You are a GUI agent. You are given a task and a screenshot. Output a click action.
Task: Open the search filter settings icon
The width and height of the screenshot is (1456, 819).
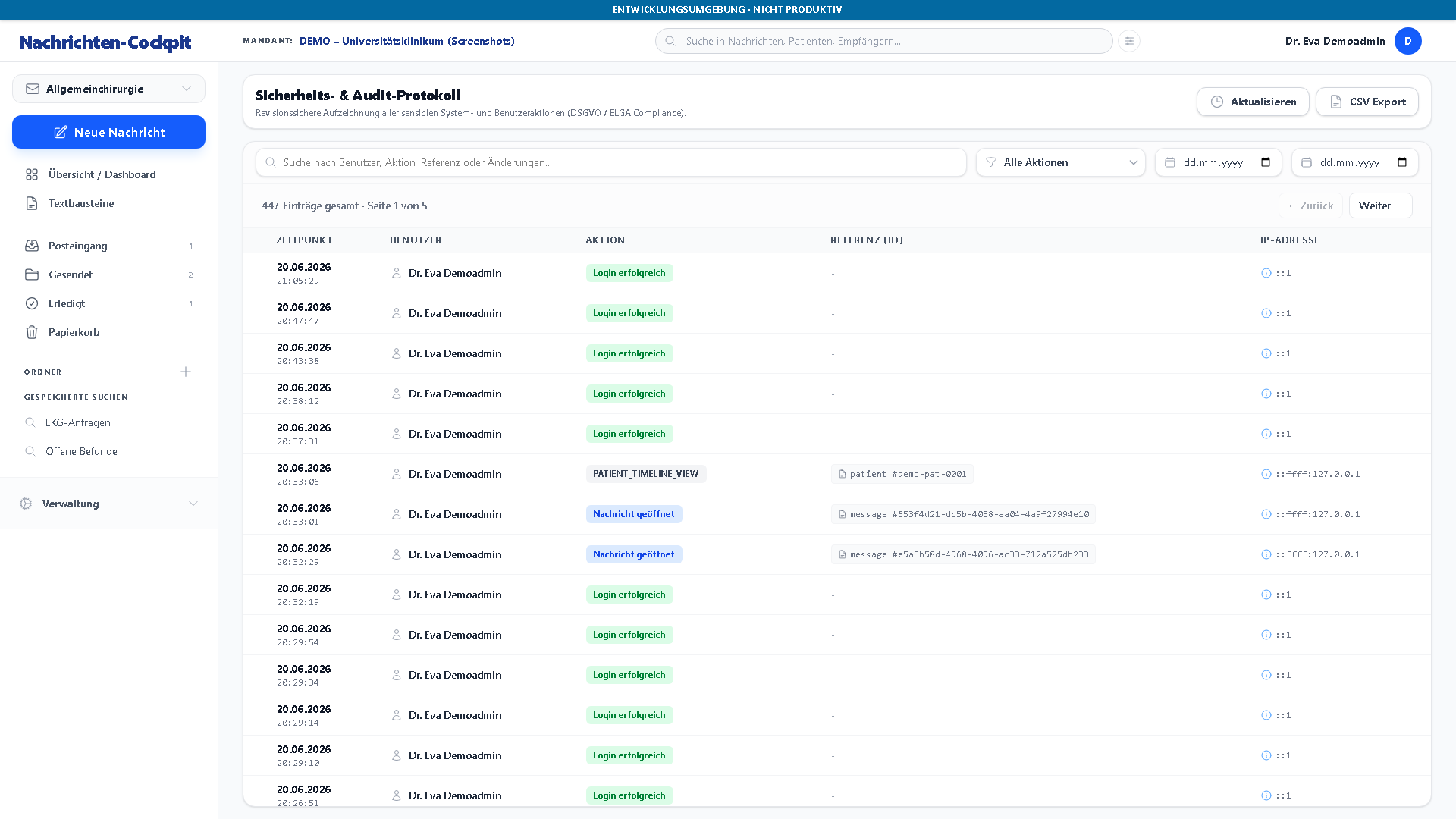pos(1129,41)
